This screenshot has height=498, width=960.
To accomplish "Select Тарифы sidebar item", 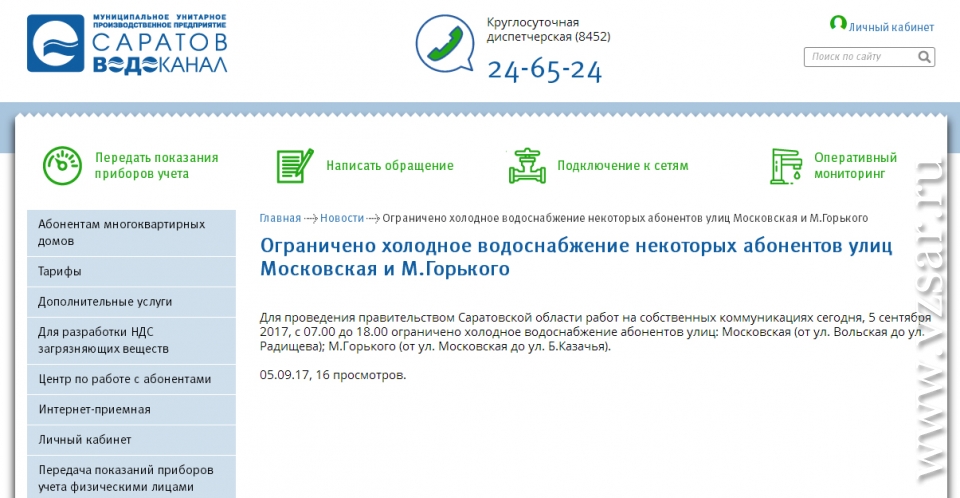I will 131,271.
